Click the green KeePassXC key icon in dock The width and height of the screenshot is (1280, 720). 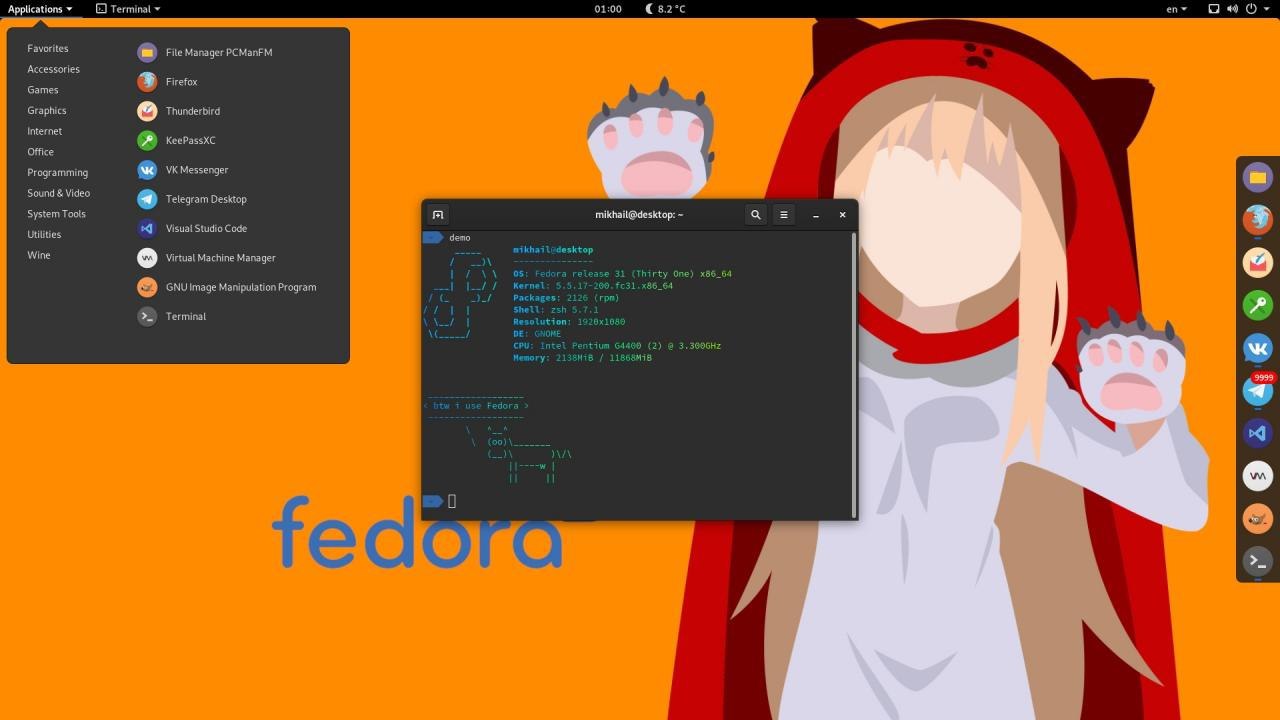(1258, 305)
